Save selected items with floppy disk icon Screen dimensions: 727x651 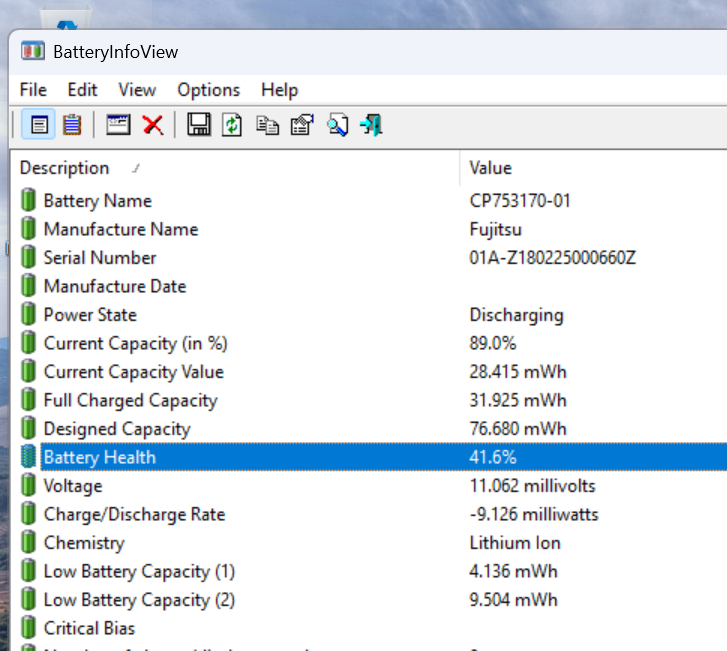(199, 124)
